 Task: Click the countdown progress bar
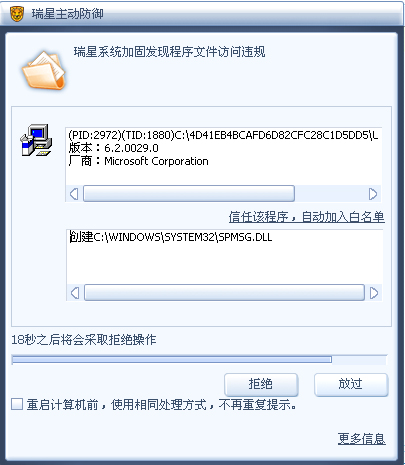199,360
